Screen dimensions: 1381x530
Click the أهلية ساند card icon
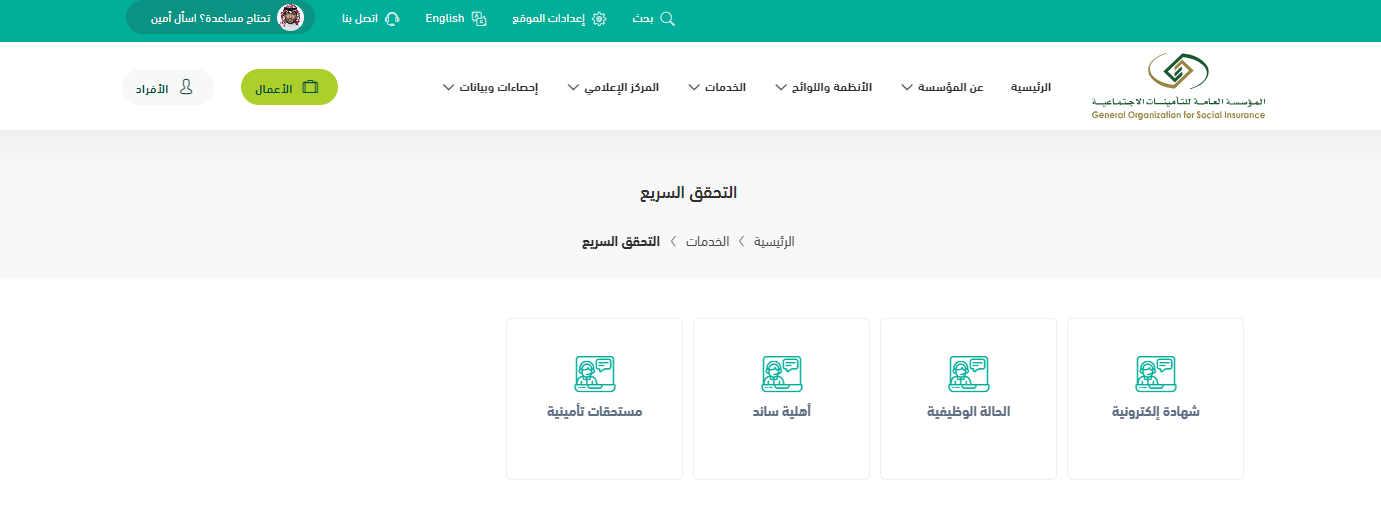pos(781,374)
